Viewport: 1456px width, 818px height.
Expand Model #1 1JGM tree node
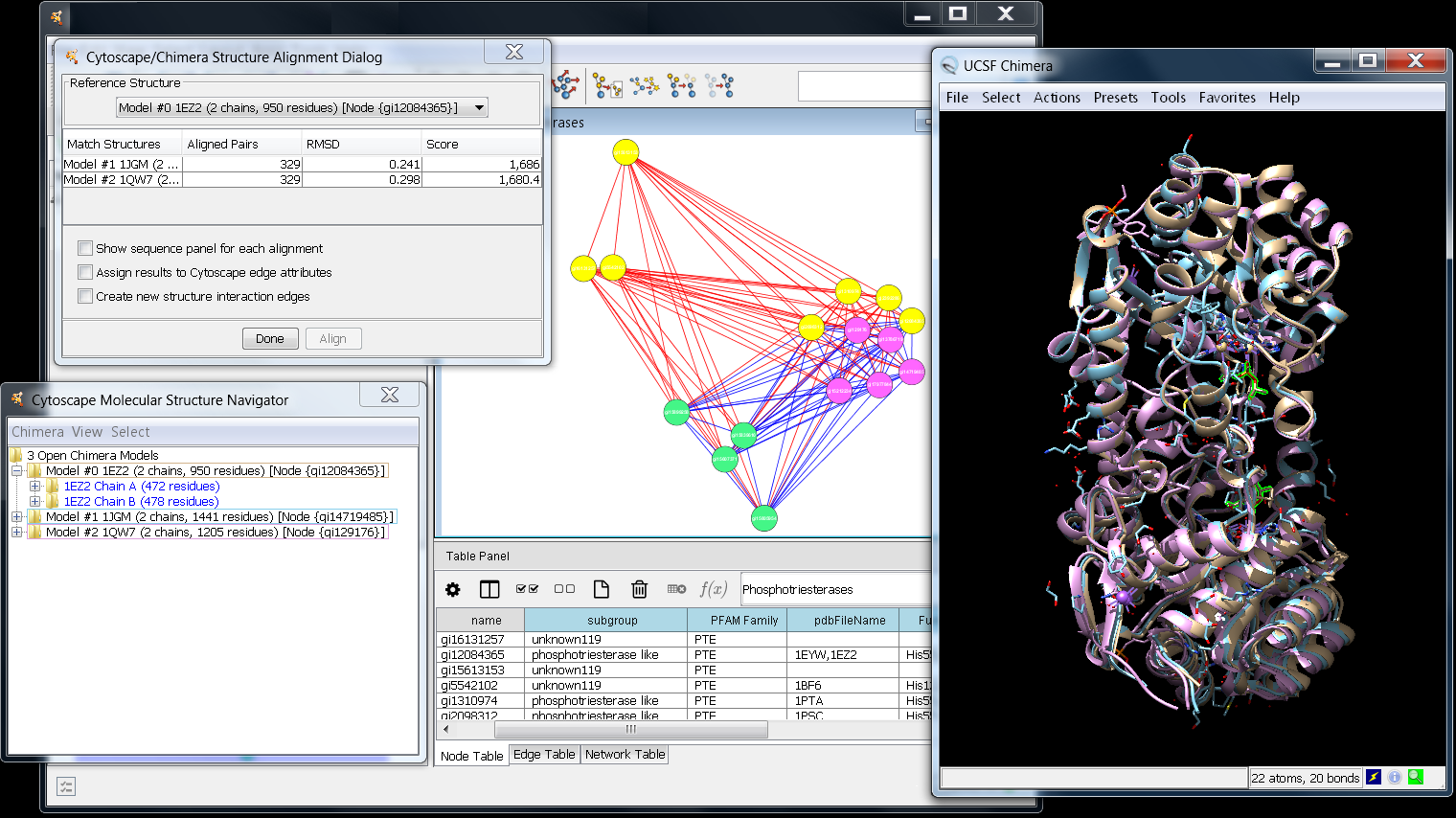[17, 517]
